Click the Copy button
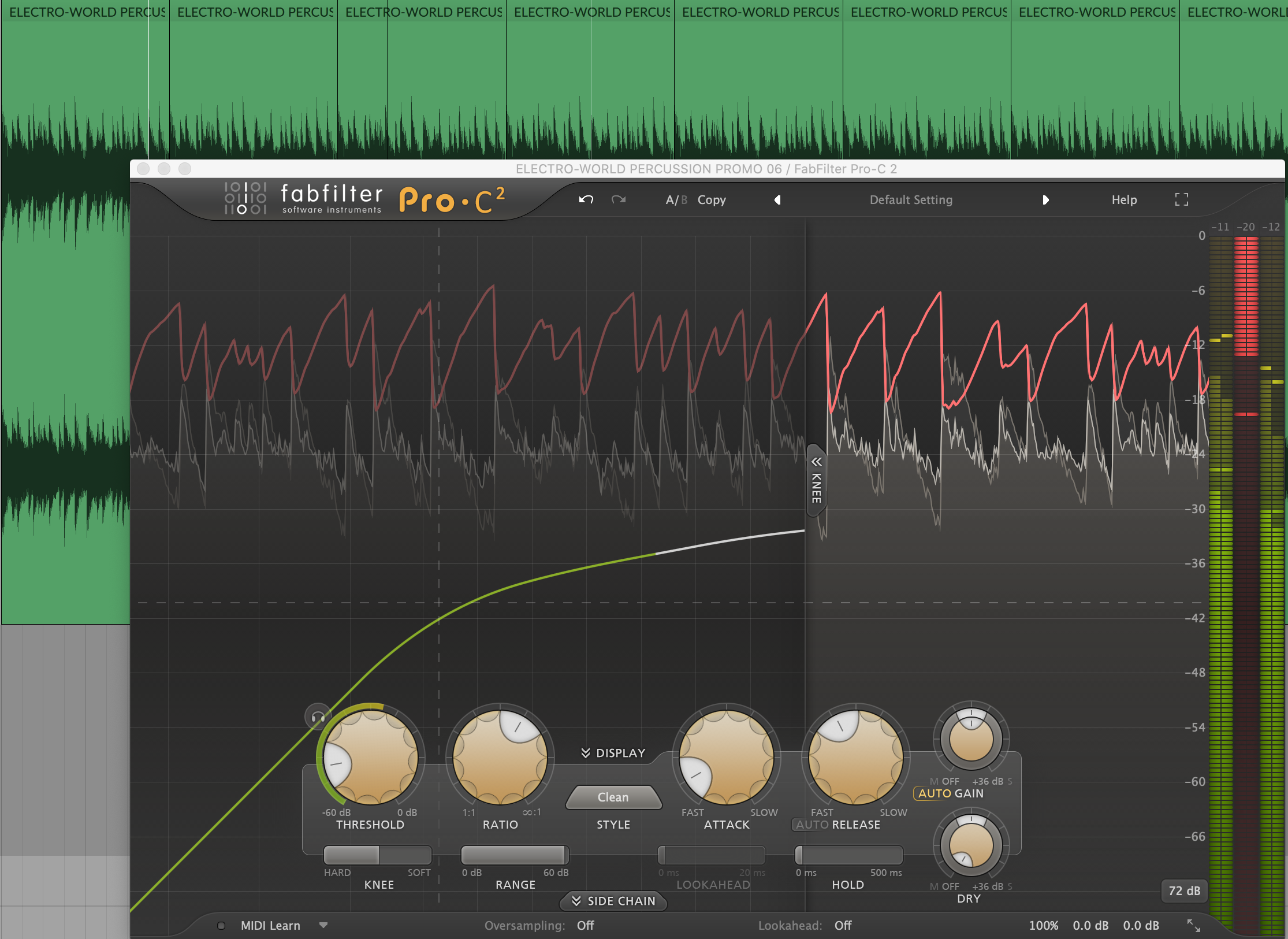The image size is (1288, 939). pyautogui.click(x=712, y=200)
